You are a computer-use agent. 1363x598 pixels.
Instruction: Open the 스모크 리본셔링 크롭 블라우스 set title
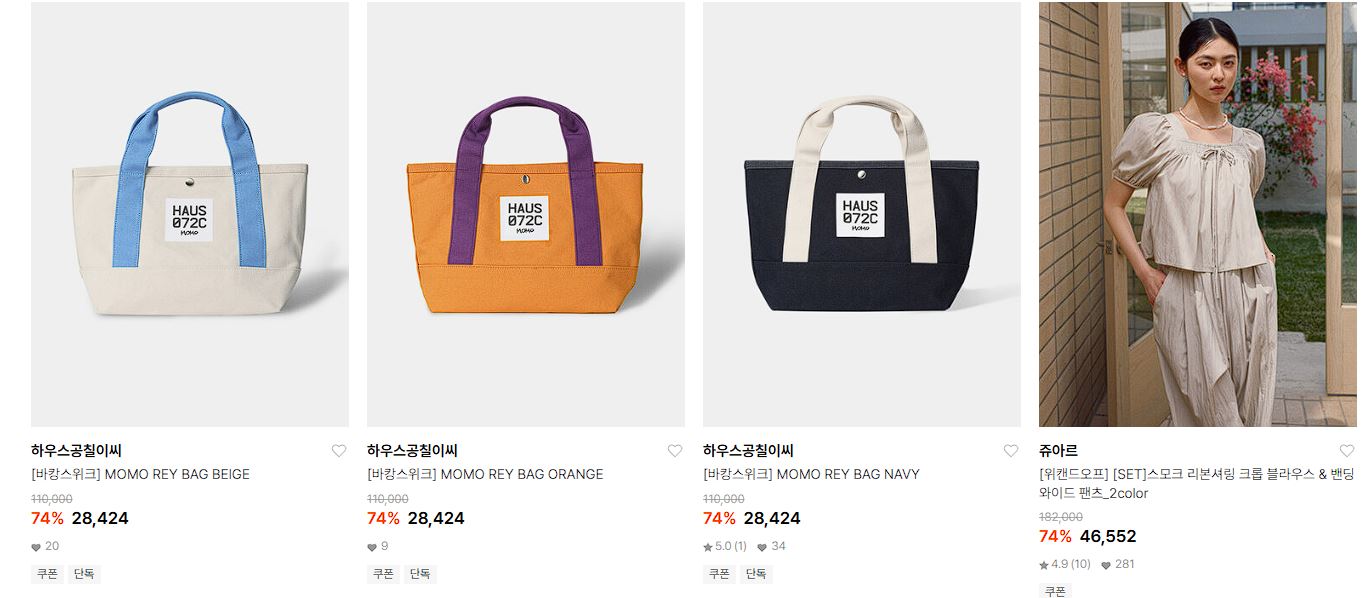[x=1197, y=484]
